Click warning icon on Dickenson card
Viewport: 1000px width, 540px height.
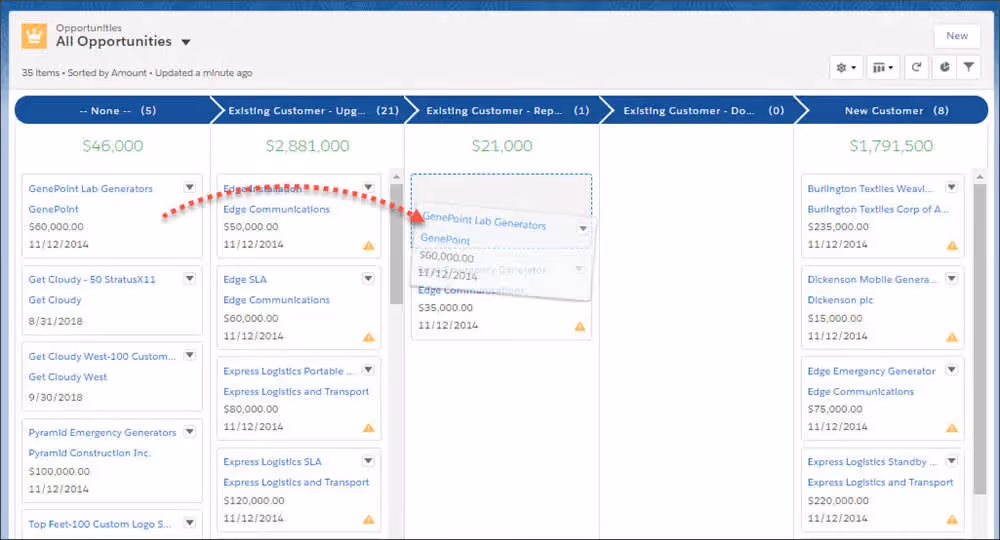[x=952, y=337]
